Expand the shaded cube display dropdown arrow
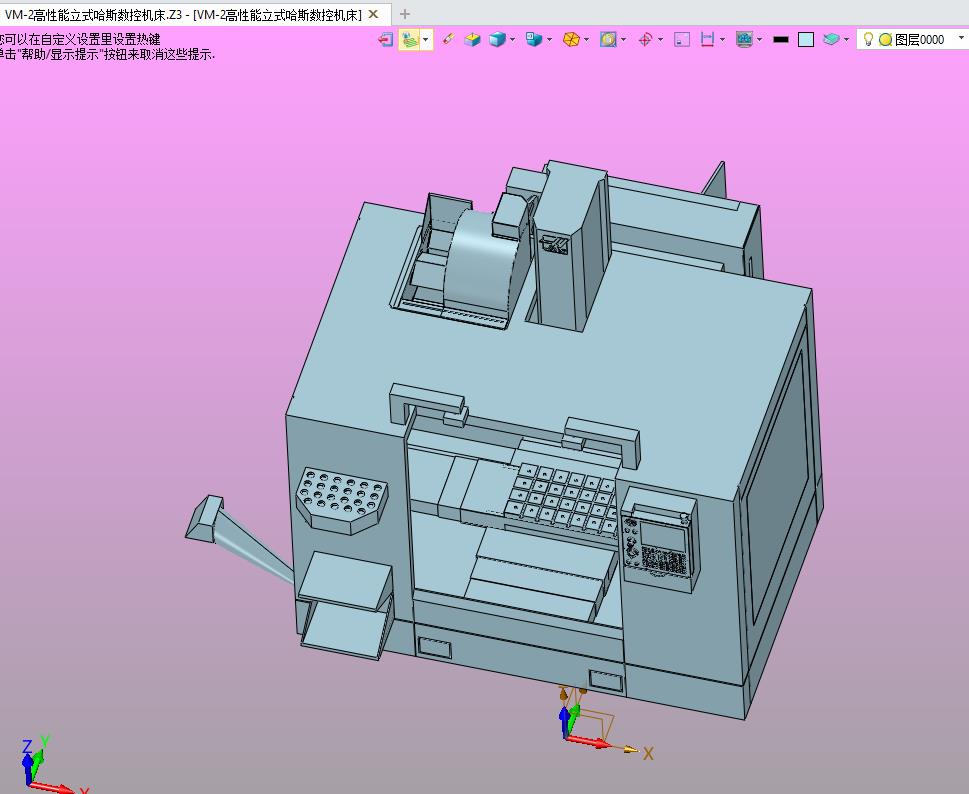Viewport: 969px width, 794px height. 512,40
